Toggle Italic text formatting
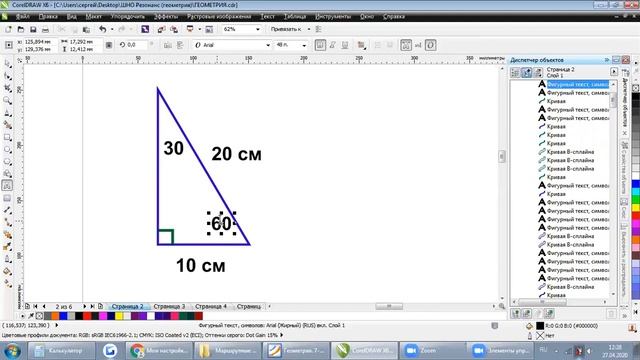Screen dimensions: 640x360 [x=333, y=45]
